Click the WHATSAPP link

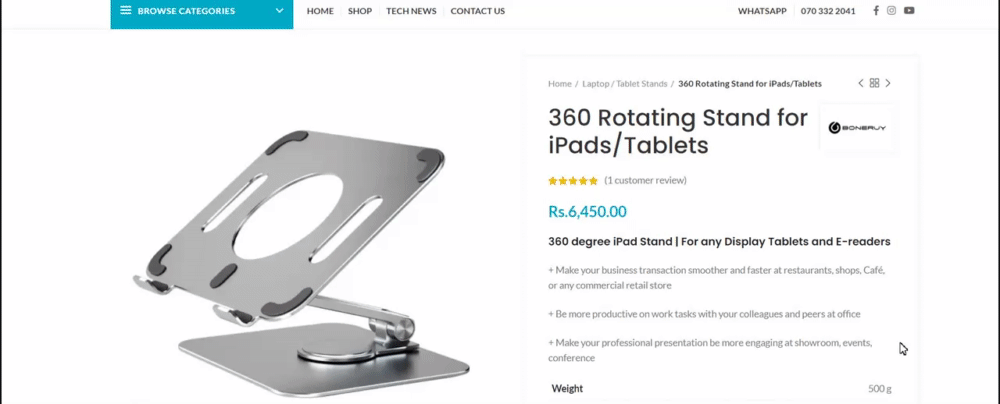click(x=762, y=11)
